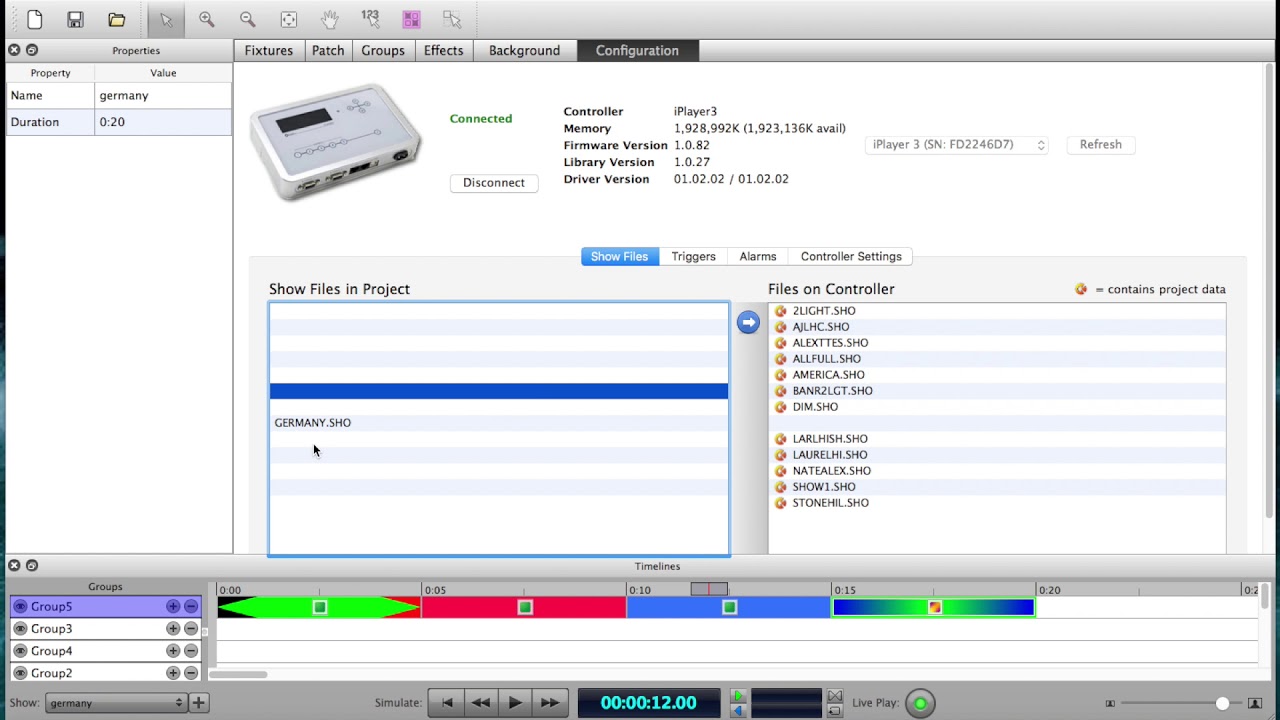The height and width of the screenshot is (720, 1280).
Task: Click the Refresh button
Action: coord(1101,145)
